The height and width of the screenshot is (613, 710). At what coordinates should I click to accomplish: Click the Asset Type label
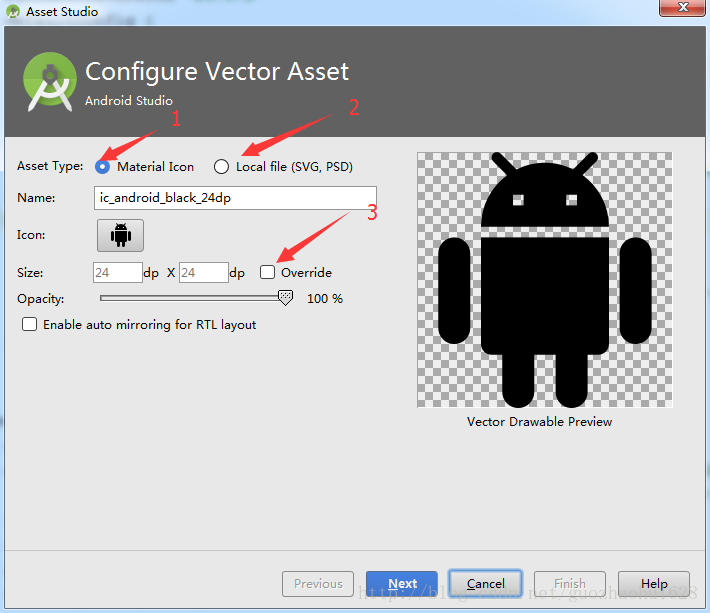pyautogui.click(x=50, y=166)
